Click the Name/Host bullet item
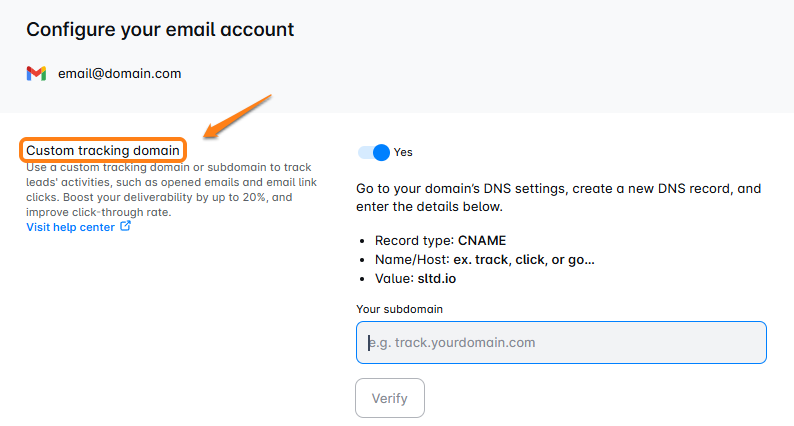 click(x=484, y=260)
